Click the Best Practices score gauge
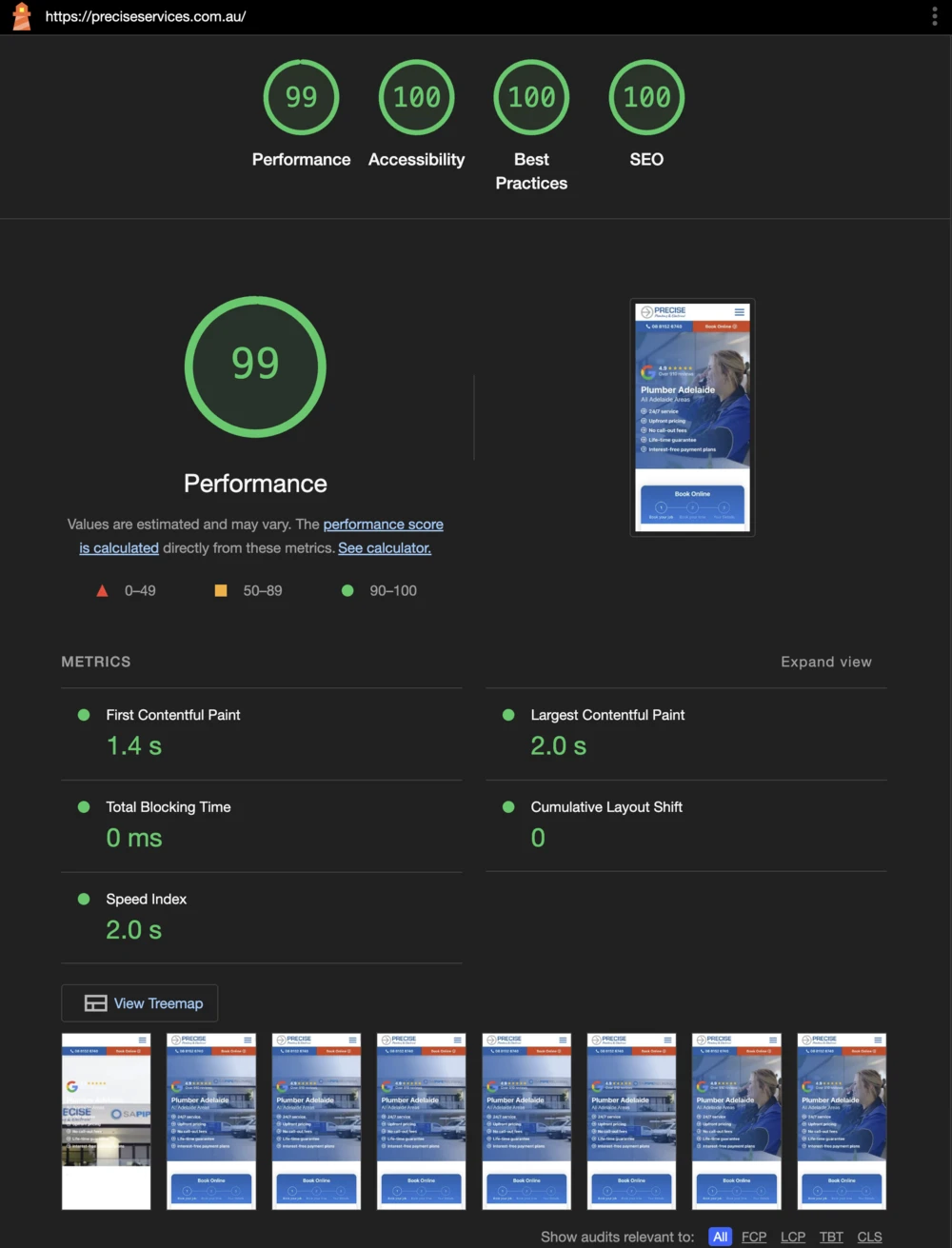This screenshot has height=1248, width=952. pyautogui.click(x=531, y=97)
